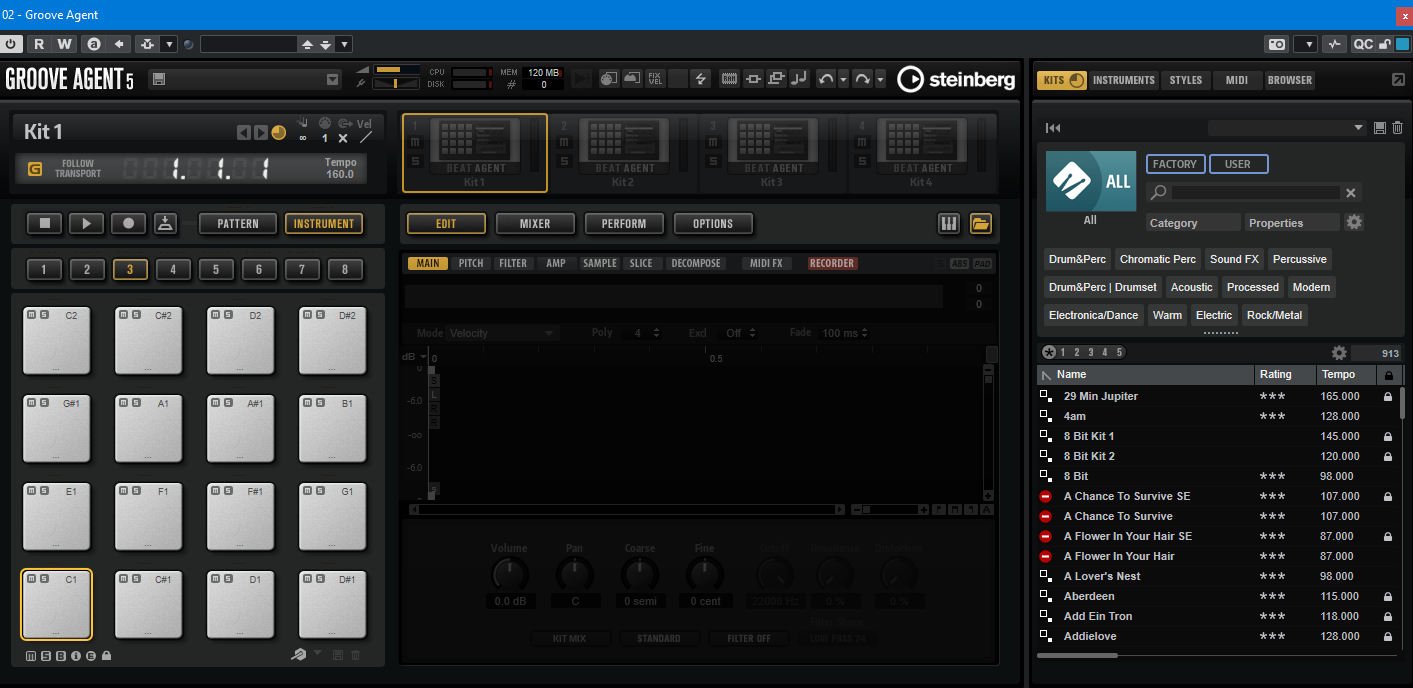Click the redo arrow icon
The image size is (1413, 688).
[862, 78]
